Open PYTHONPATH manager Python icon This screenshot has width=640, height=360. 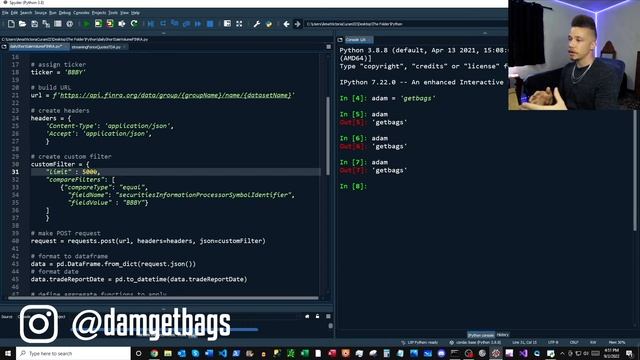click(269, 24)
